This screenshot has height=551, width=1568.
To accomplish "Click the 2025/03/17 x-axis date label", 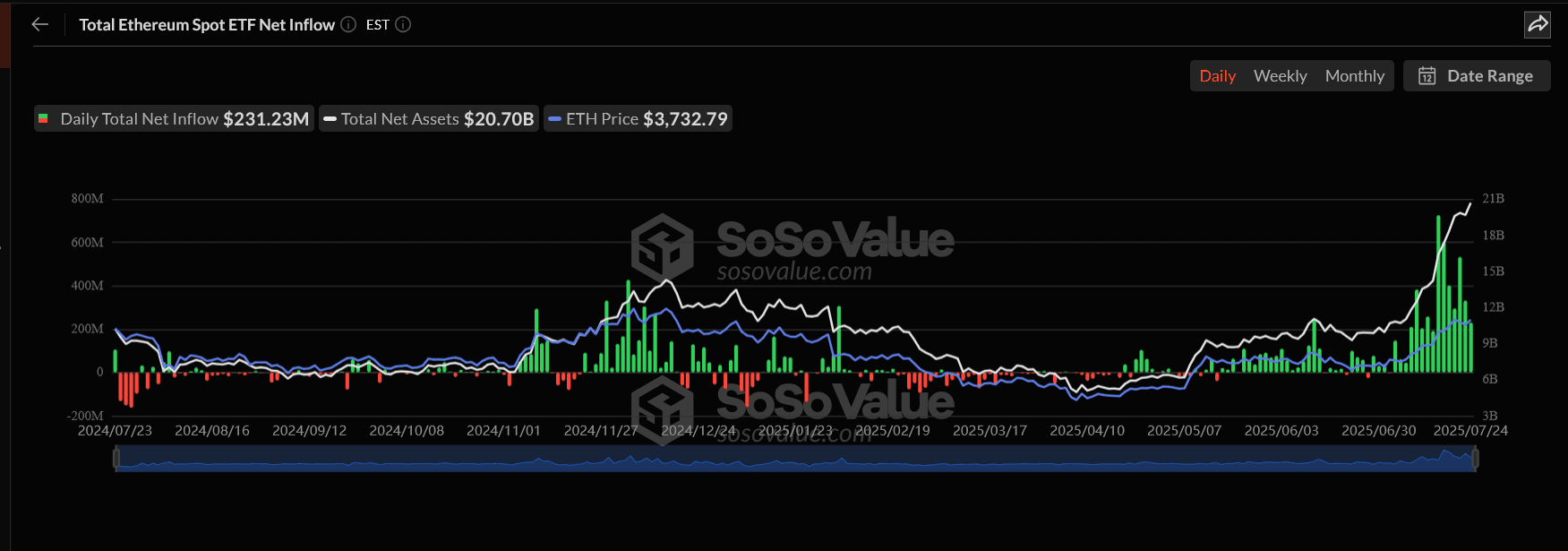I will tap(990, 431).
